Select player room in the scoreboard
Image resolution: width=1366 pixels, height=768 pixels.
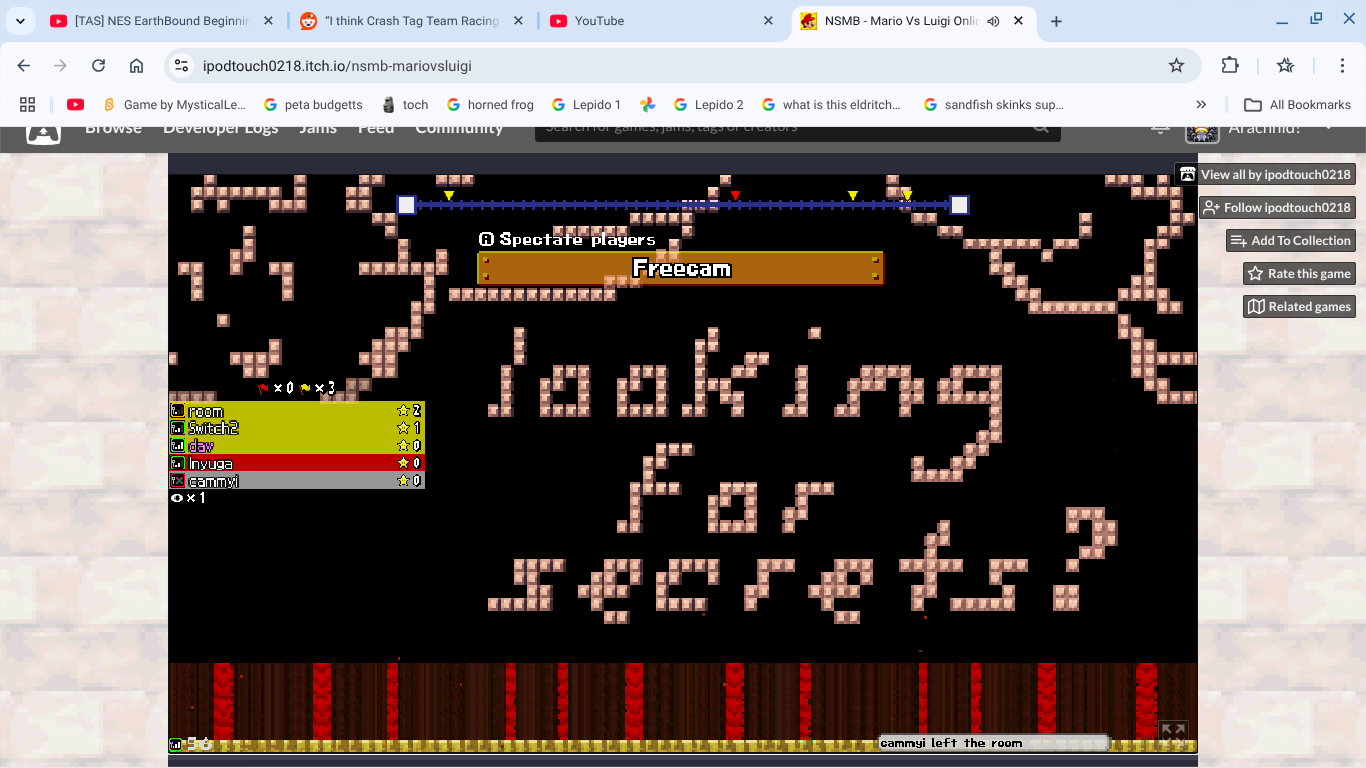297,411
